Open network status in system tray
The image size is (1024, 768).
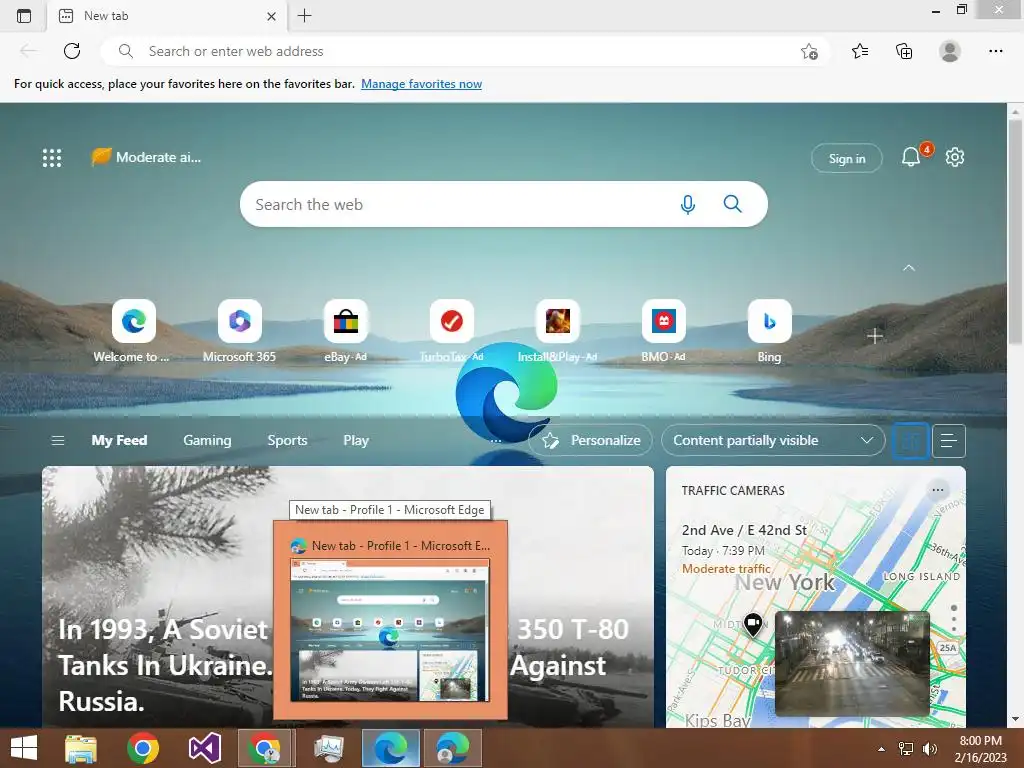coord(906,748)
